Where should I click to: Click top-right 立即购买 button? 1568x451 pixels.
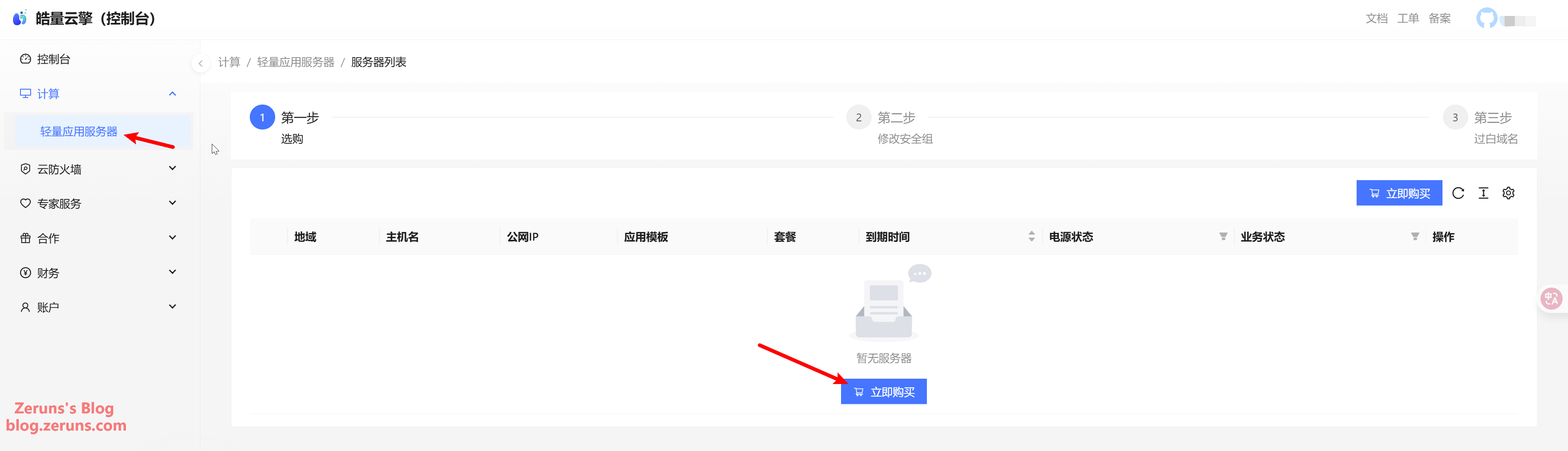(1399, 193)
